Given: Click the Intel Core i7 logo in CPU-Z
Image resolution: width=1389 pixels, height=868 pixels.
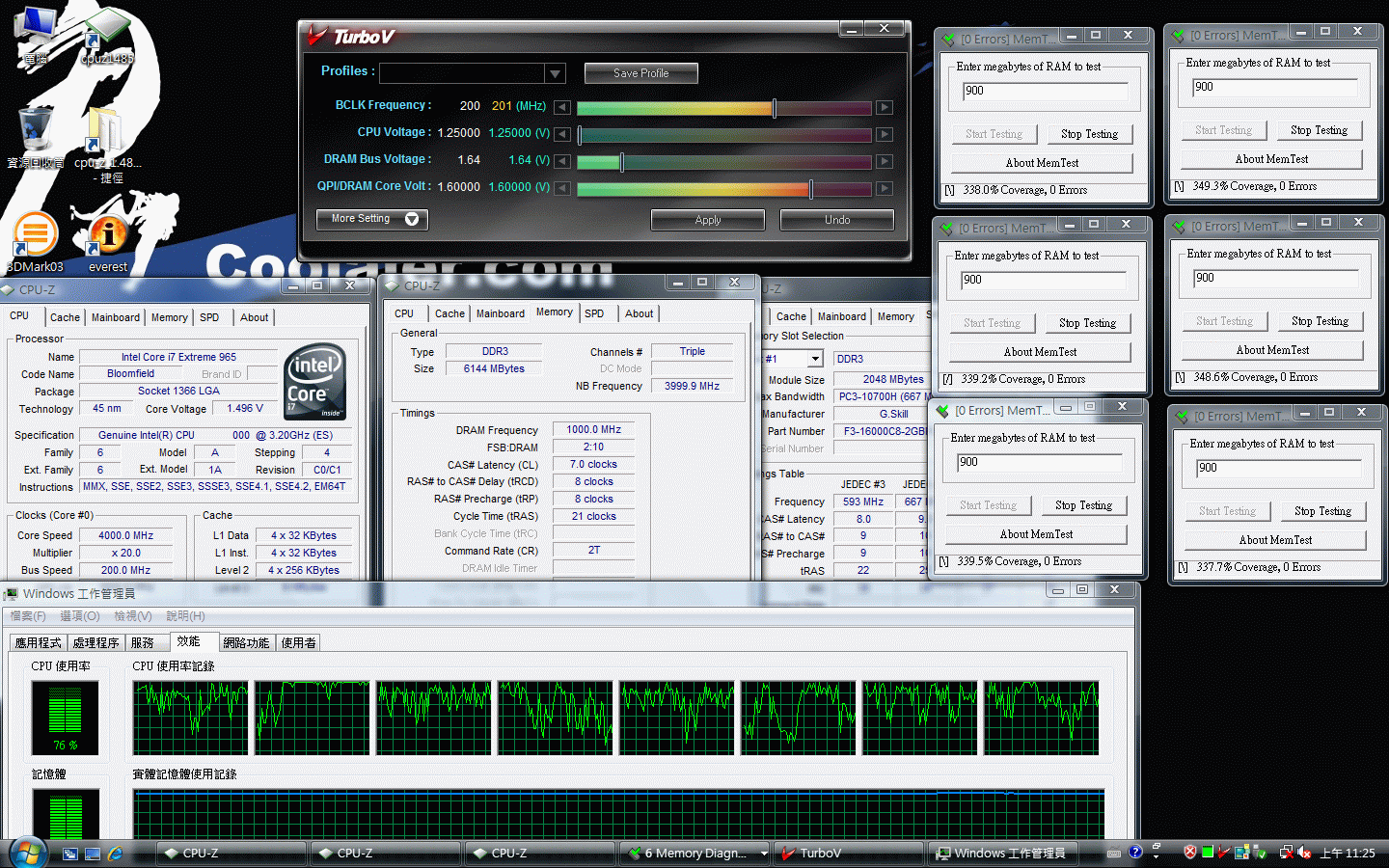Looking at the screenshot, I should (x=315, y=382).
